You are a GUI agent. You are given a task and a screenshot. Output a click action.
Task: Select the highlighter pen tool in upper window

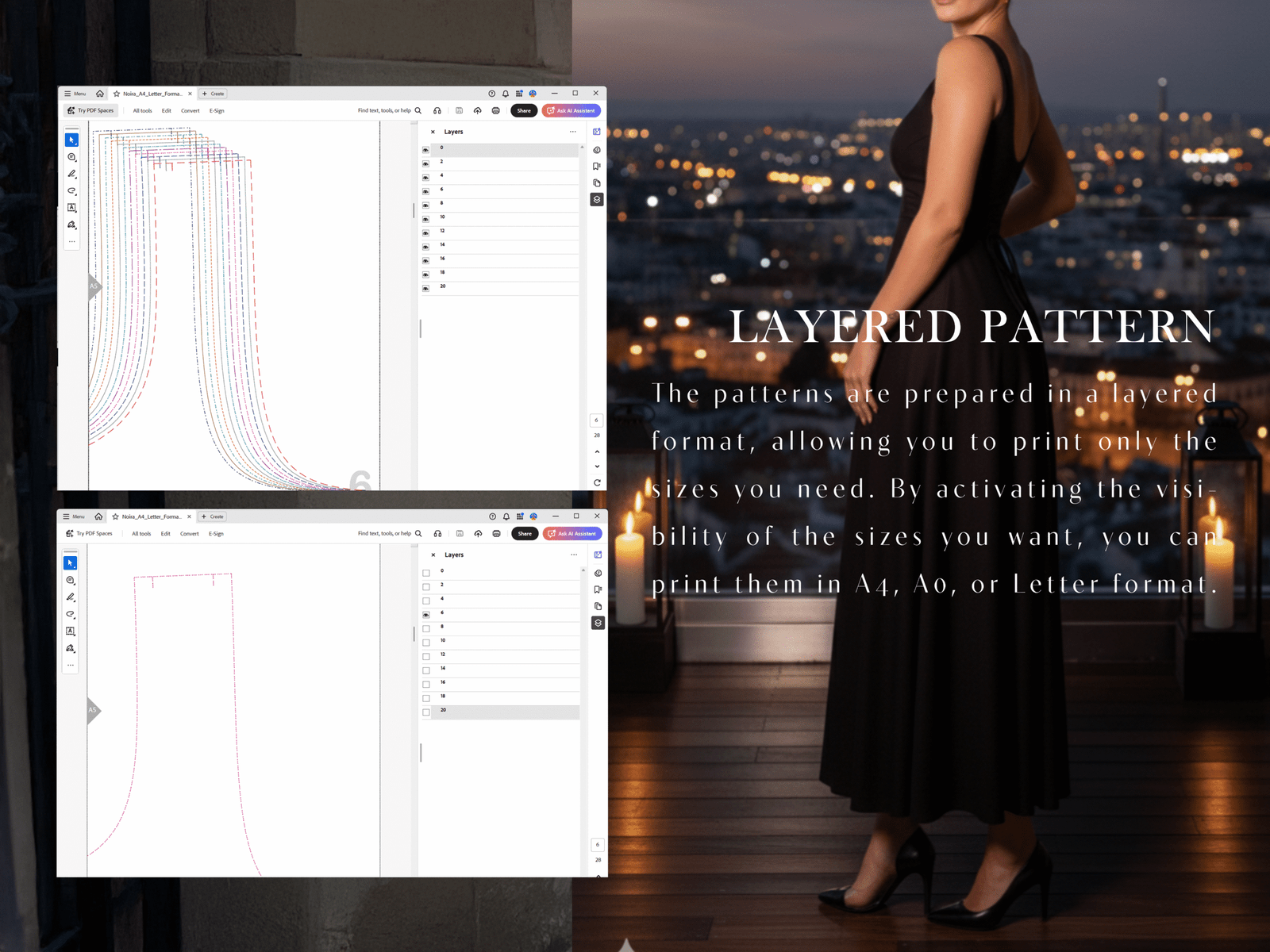point(71,174)
